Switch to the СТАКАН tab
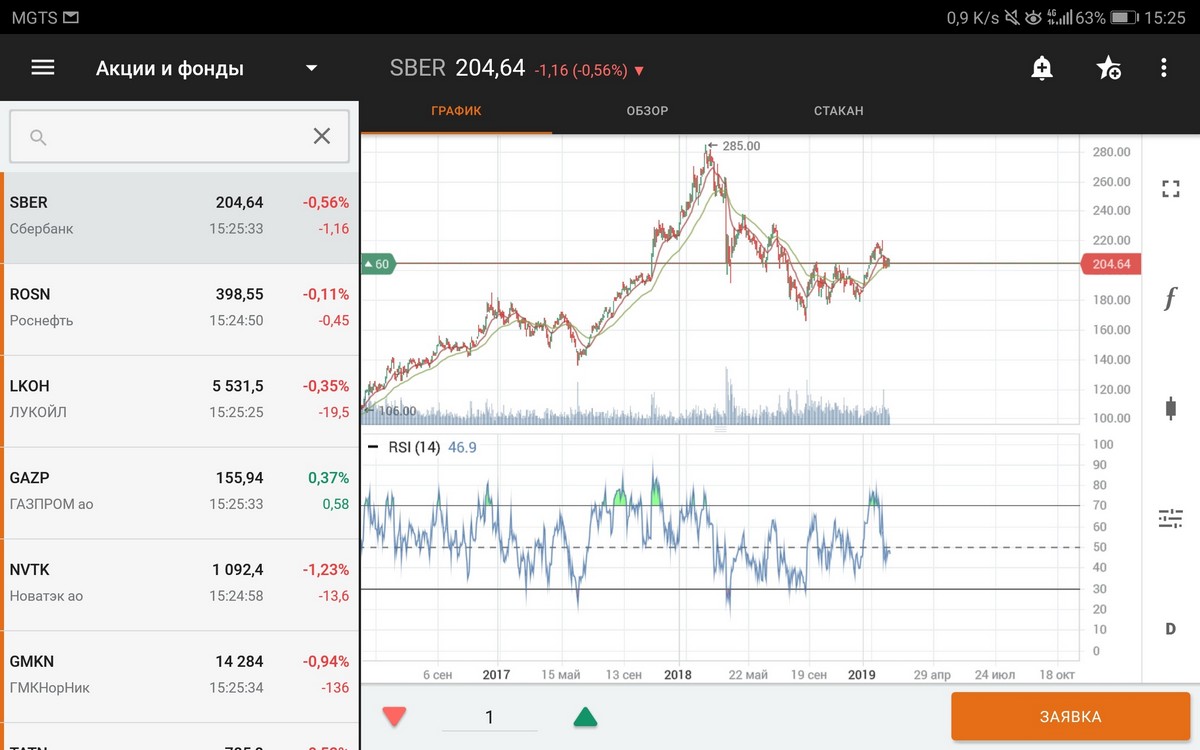Screen dimensions: 1200x750 (x=838, y=111)
